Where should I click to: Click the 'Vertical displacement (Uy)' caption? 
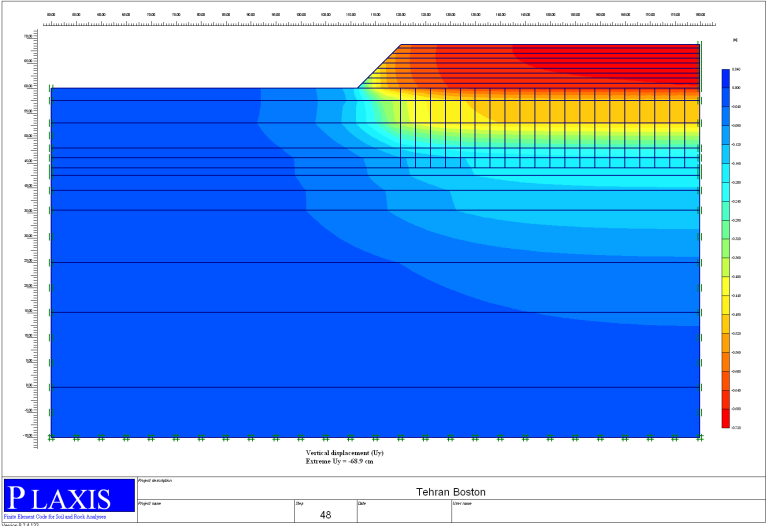[x=344, y=453]
